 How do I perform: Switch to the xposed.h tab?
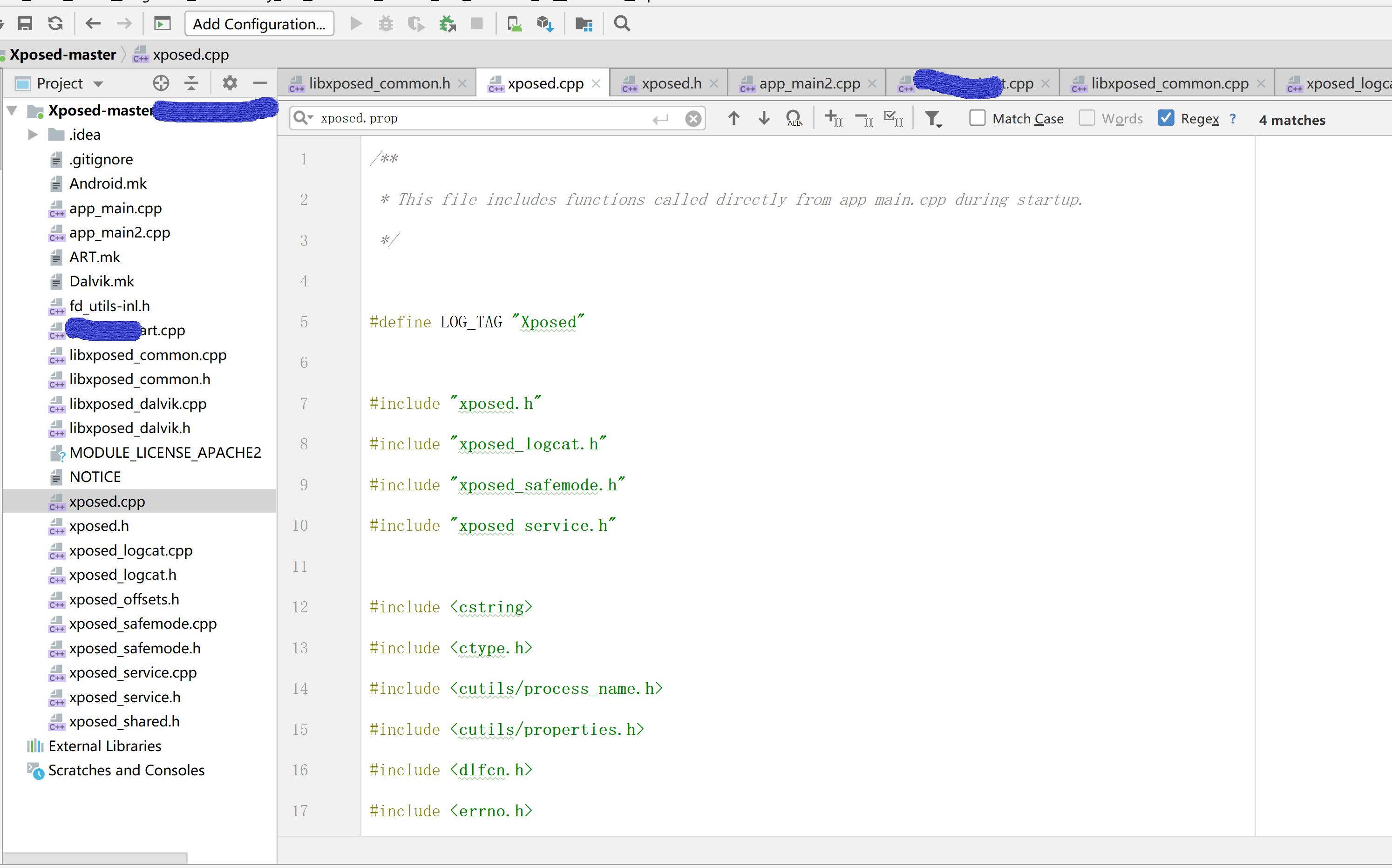(671, 84)
